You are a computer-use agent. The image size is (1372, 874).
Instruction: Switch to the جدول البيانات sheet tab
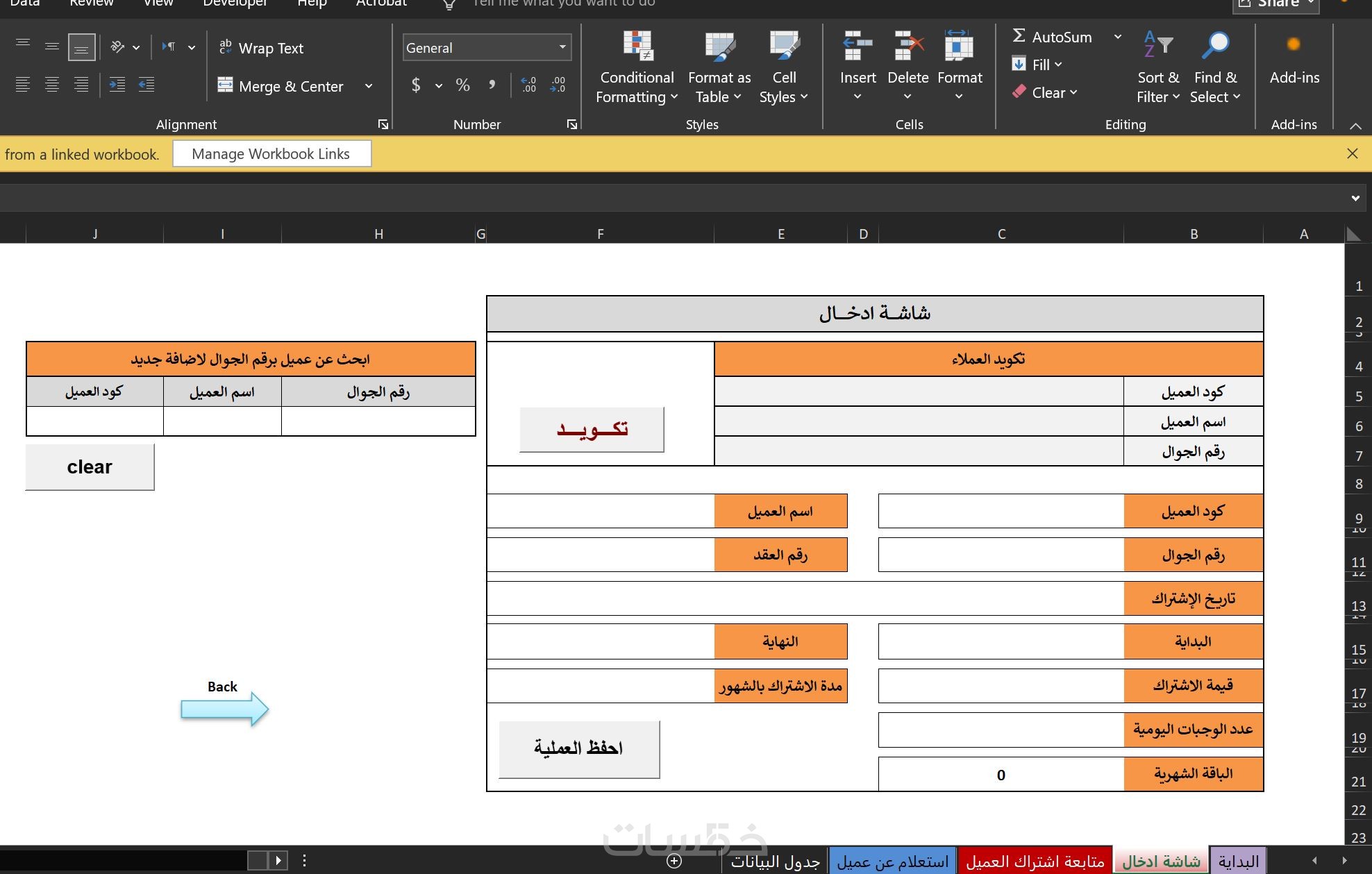775,862
